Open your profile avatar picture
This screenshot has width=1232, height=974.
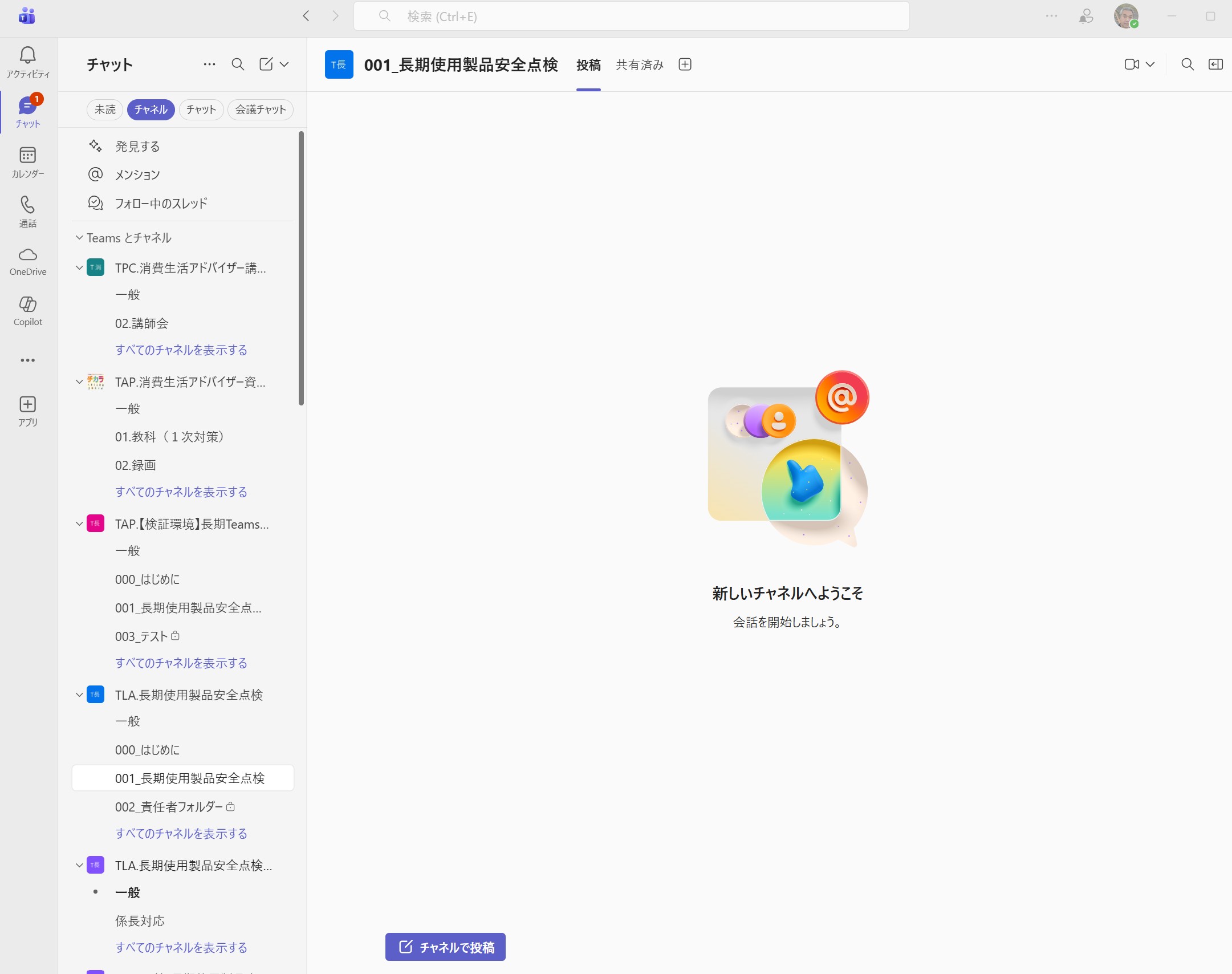(1126, 16)
